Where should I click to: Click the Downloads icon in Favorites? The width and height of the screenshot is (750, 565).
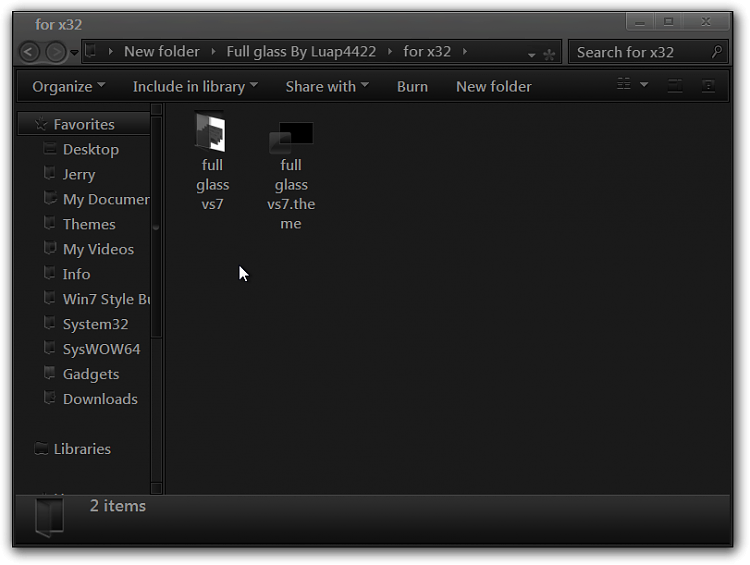coord(49,398)
